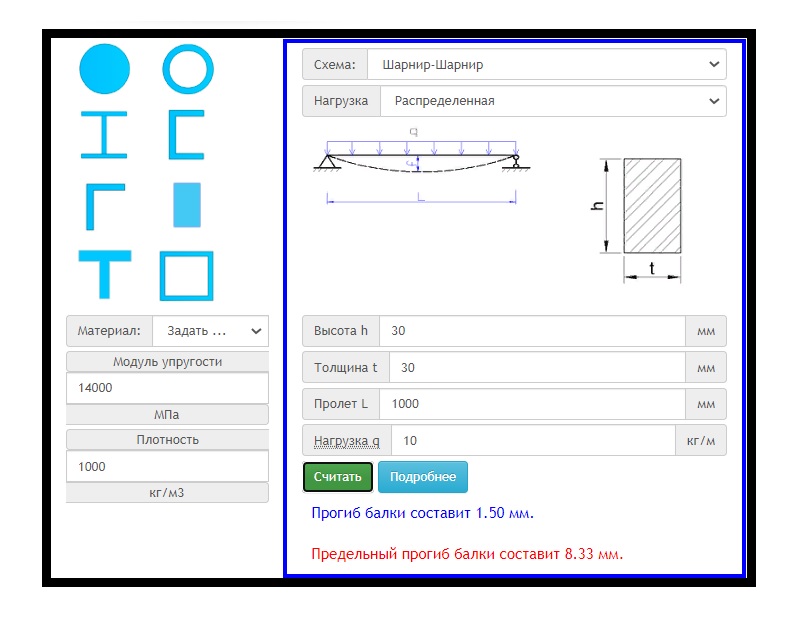Pick the angle (L-profile) cross-section icon
799x637 pixels.
104,205
